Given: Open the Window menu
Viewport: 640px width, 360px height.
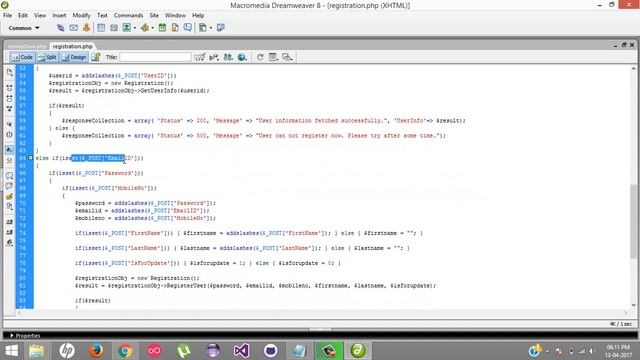Looking at the screenshot, I should point(175,15).
